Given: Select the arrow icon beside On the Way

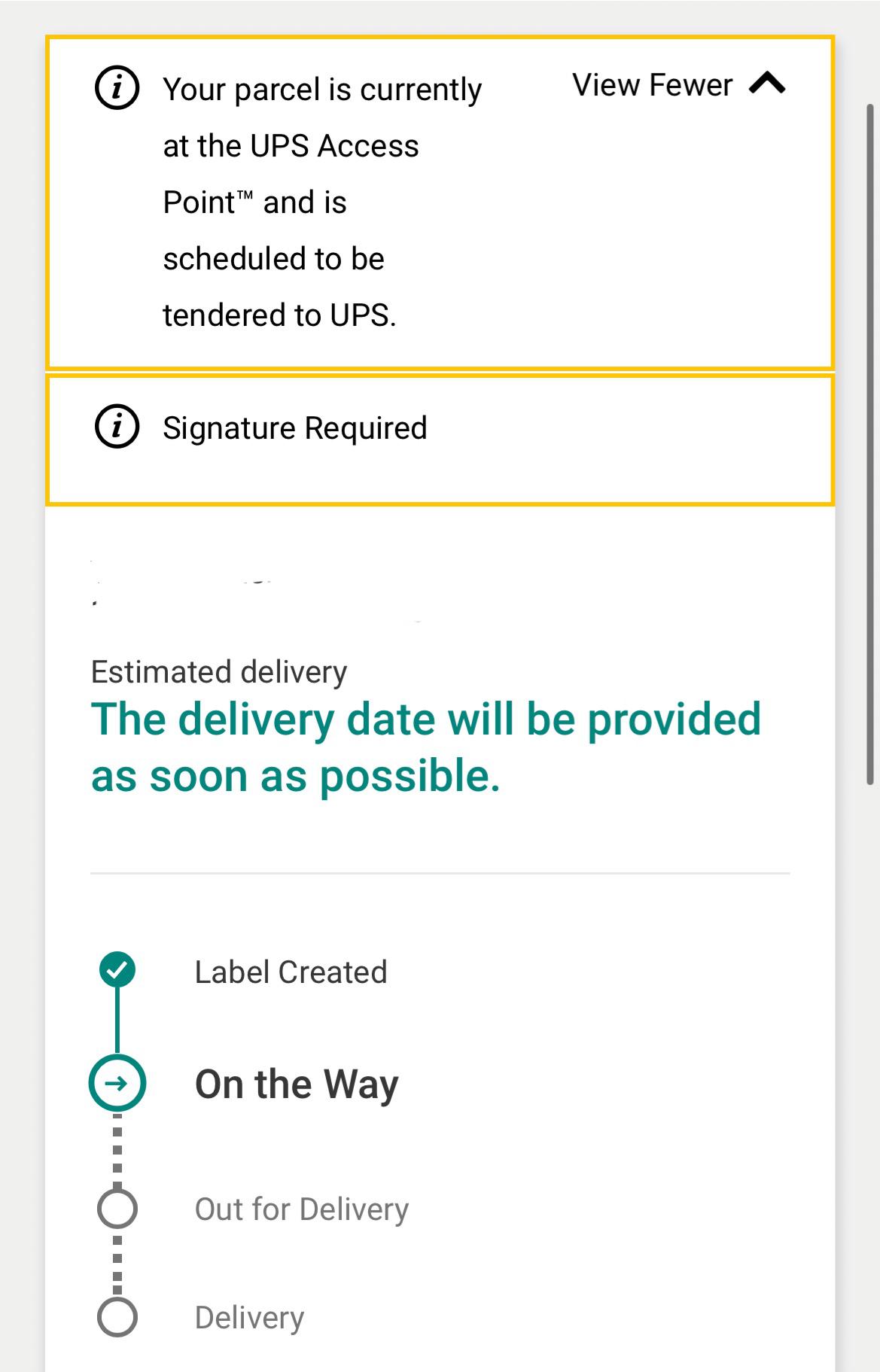Looking at the screenshot, I should [116, 1084].
